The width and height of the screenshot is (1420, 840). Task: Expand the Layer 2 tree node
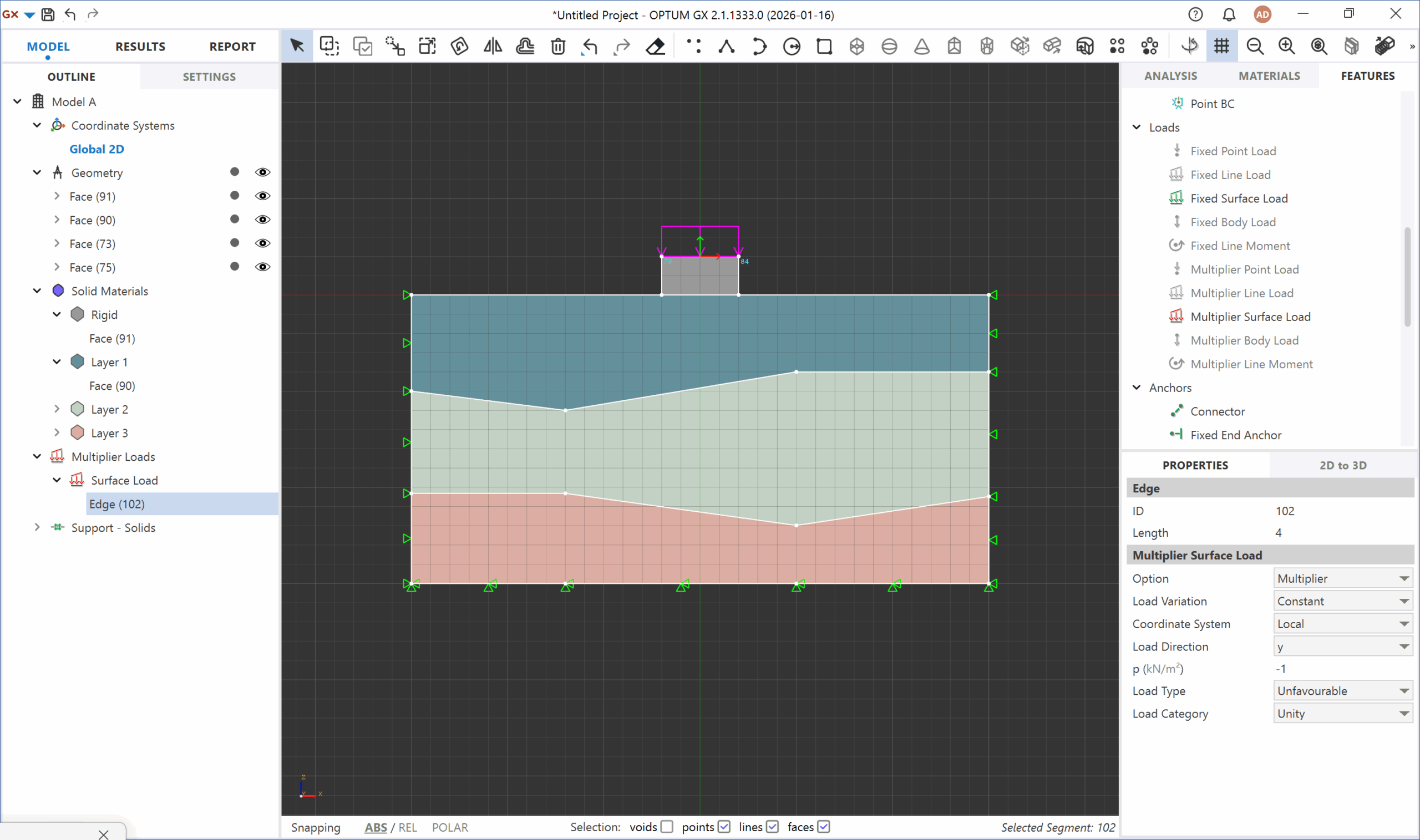(x=57, y=409)
